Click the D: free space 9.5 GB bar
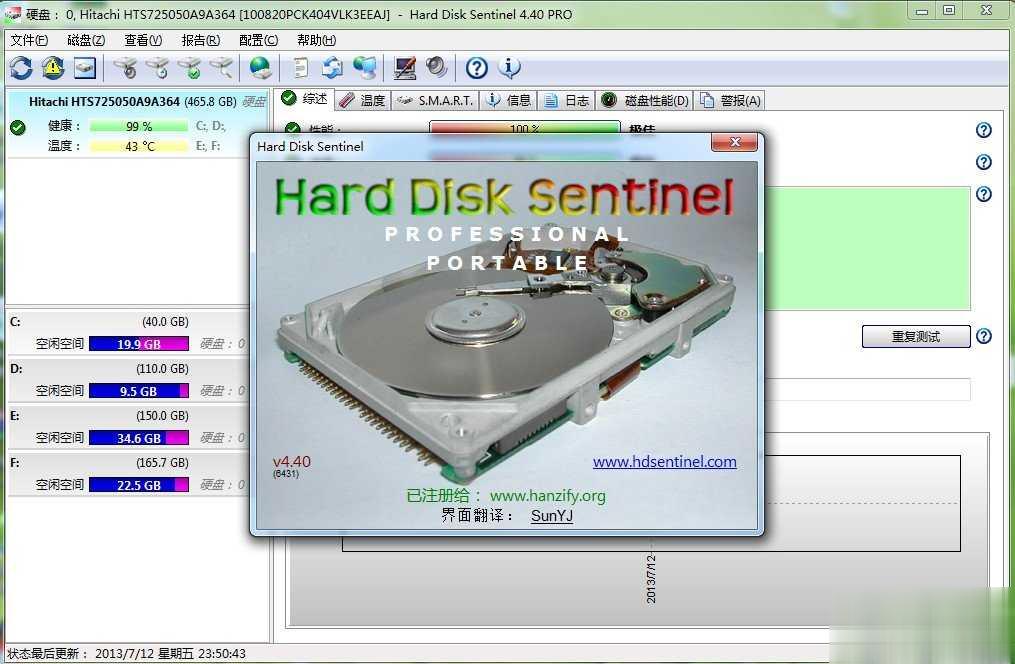The height and width of the screenshot is (664, 1015). click(x=139, y=391)
